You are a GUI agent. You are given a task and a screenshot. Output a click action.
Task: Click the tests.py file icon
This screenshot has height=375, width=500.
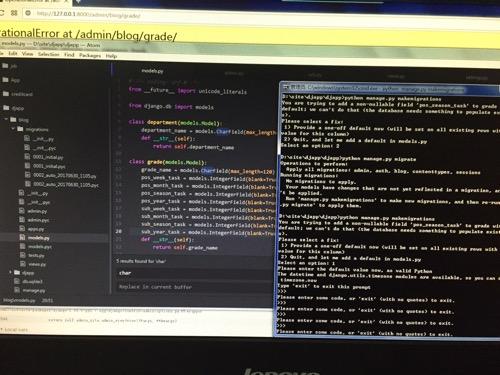point(23,255)
